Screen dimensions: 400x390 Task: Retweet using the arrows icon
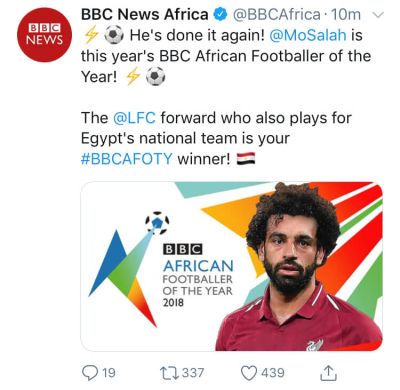pyautogui.click(x=170, y=372)
